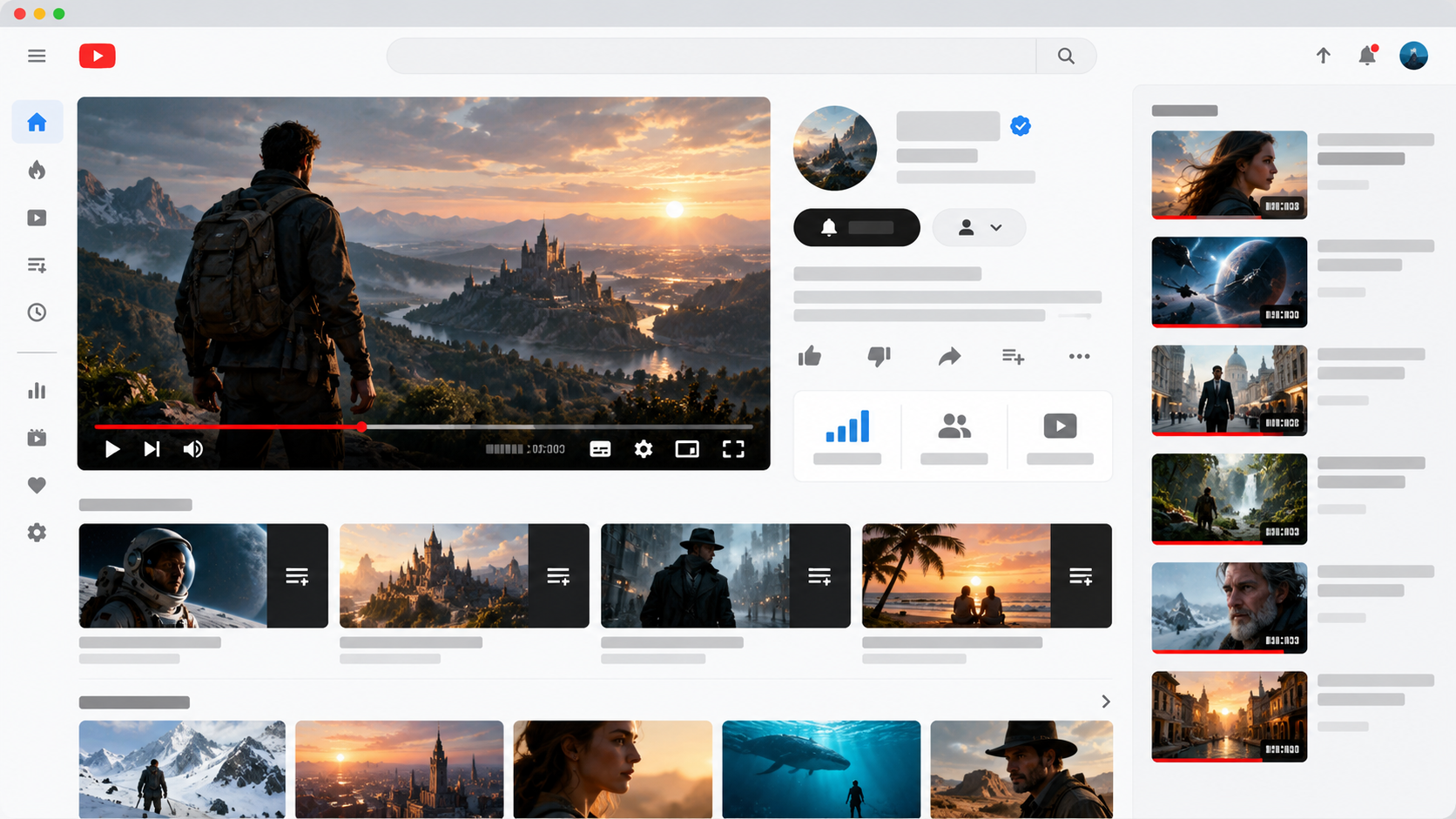Image resolution: width=1456 pixels, height=819 pixels.
Task: Click the search magnifier button
Action: pyautogui.click(x=1066, y=56)
